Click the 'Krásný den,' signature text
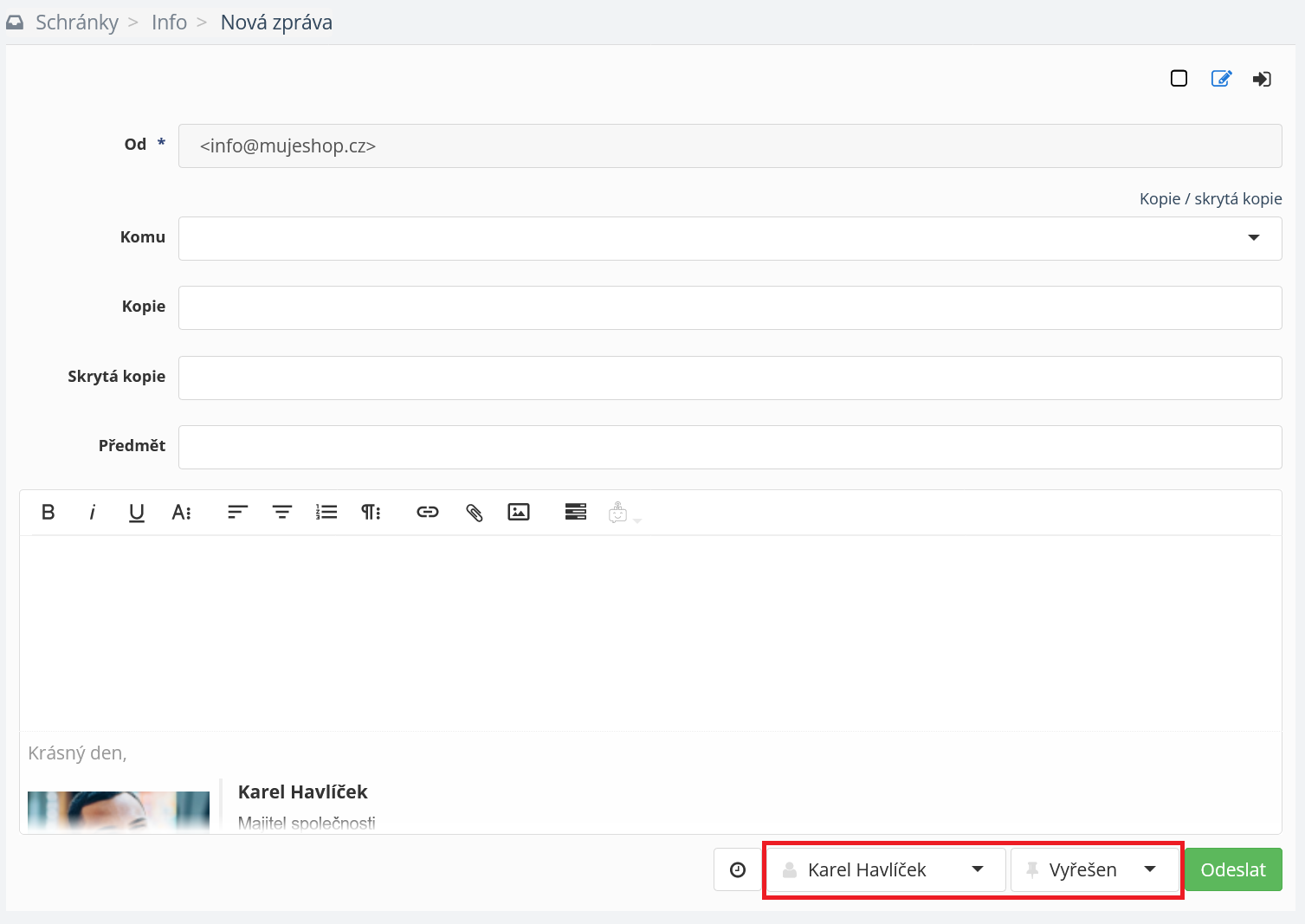The width and height of the screenshot is (1305, 924). (x=77, y=753)
